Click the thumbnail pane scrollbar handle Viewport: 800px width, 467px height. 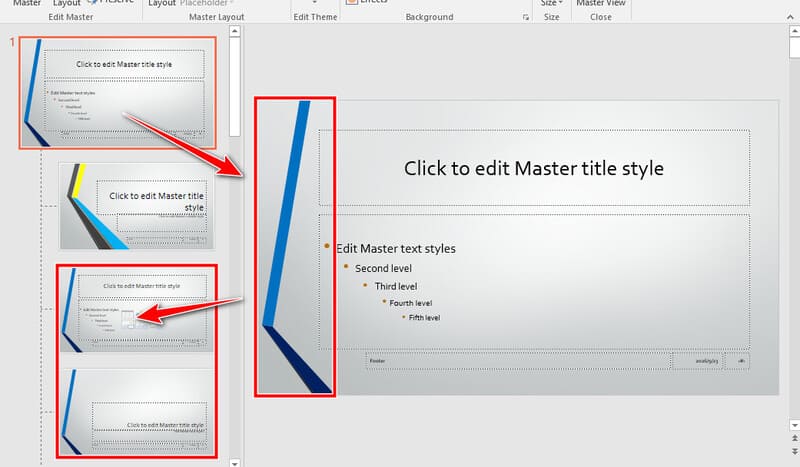235,87
